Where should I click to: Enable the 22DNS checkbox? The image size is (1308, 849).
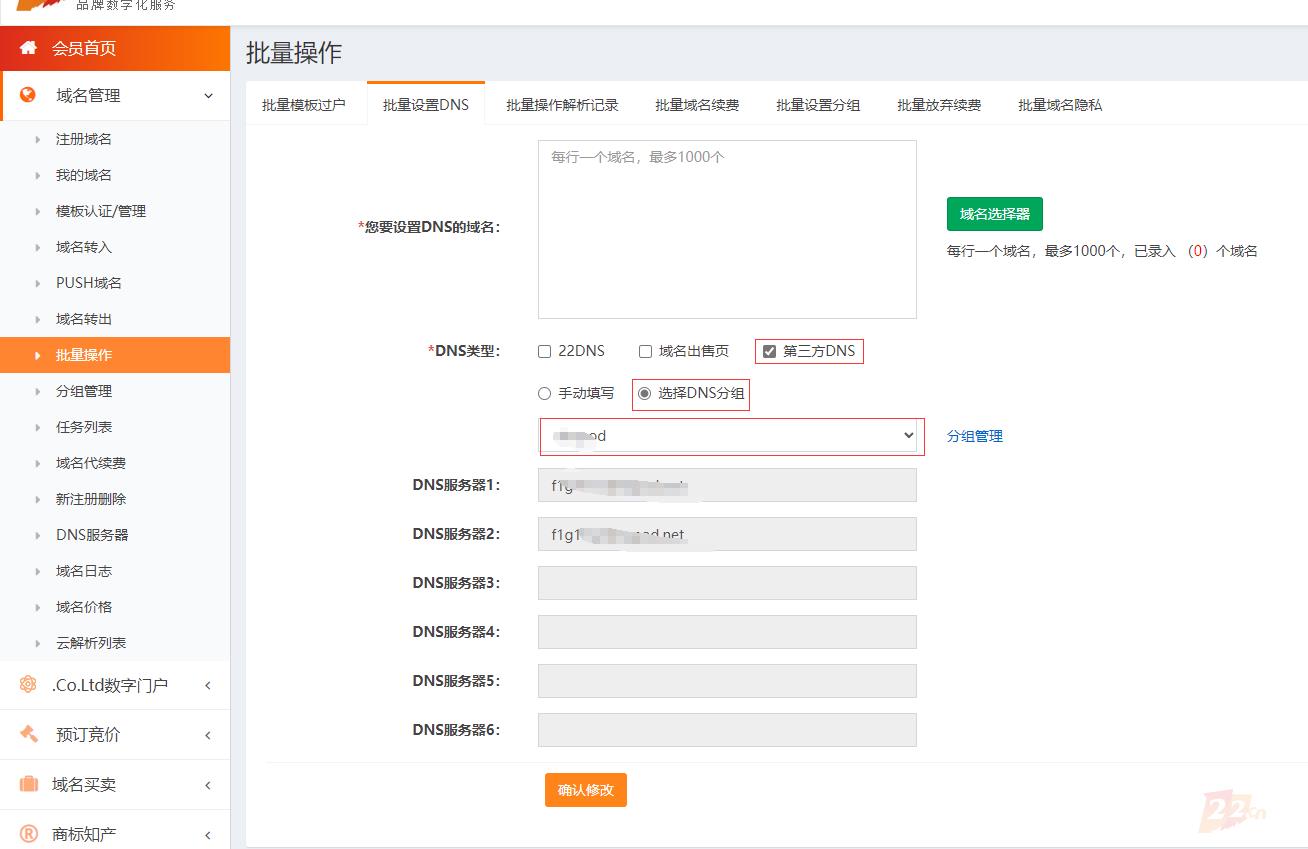tap(545, 351)
